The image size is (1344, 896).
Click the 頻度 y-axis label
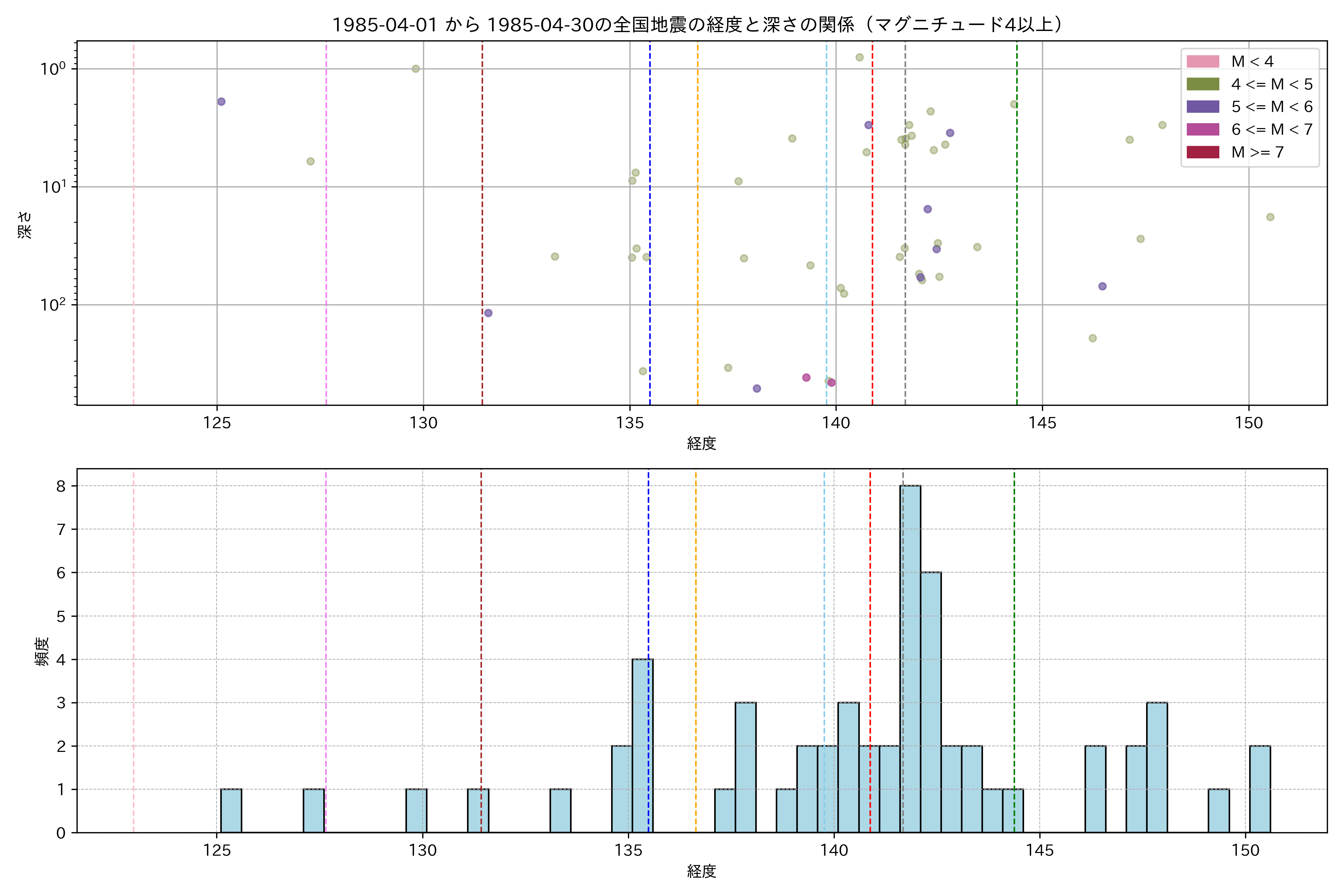42,651
